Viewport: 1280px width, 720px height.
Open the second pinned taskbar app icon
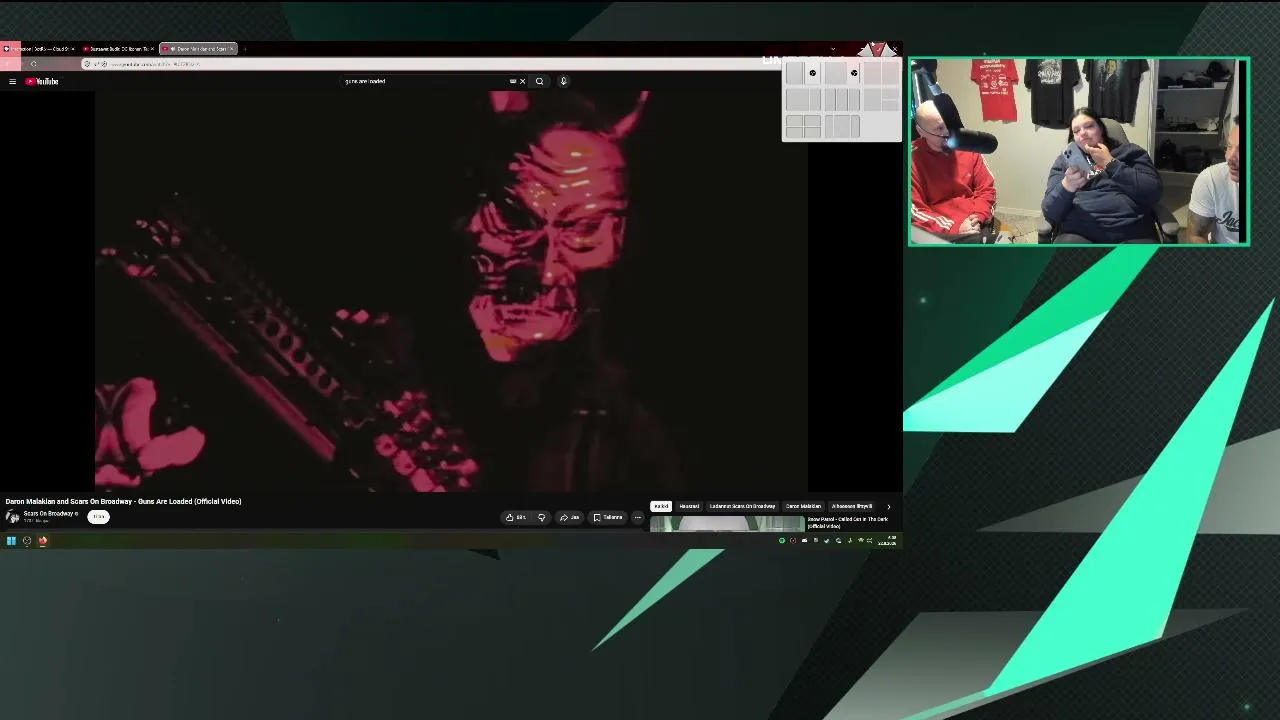[x=27, y=541]
